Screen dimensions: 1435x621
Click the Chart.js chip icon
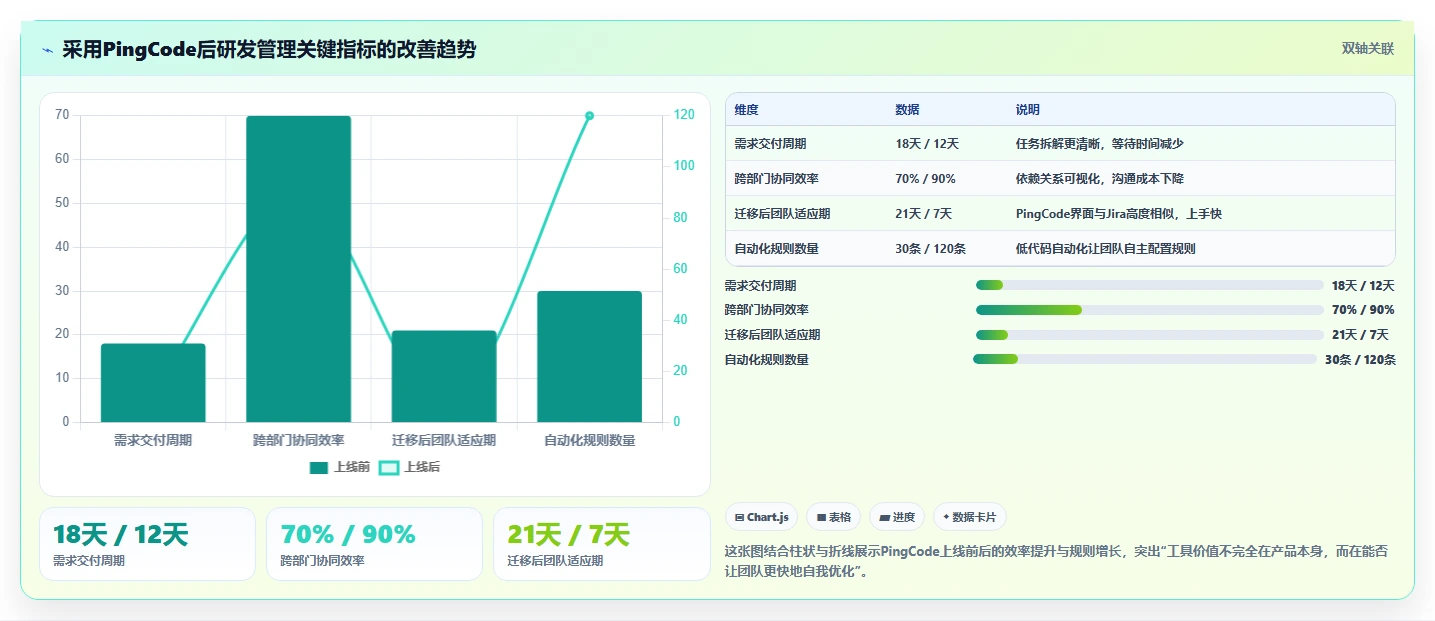click(x=739, y=518)
